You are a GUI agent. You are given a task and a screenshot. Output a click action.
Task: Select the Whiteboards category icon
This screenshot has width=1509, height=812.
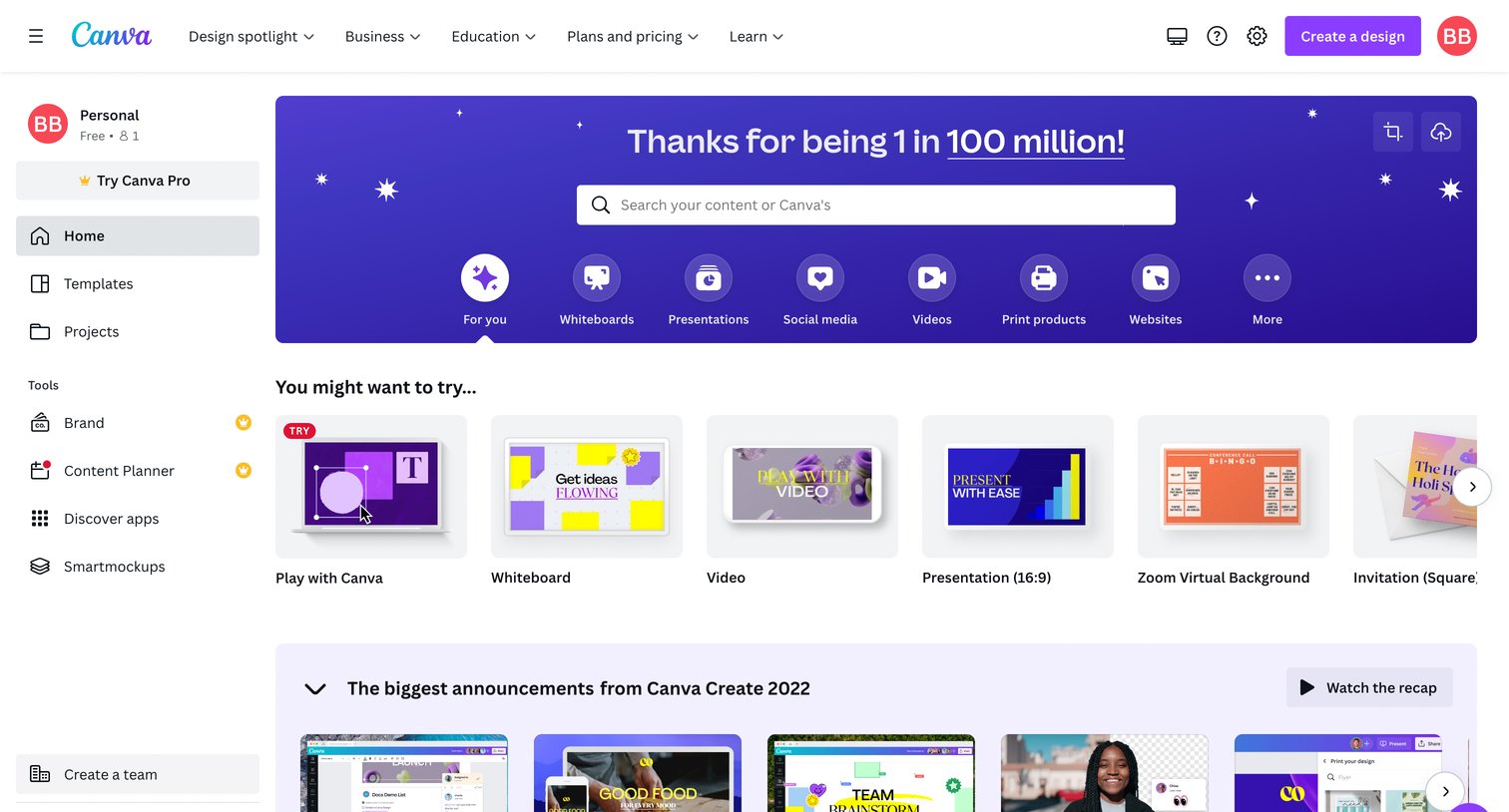(597, 277)
